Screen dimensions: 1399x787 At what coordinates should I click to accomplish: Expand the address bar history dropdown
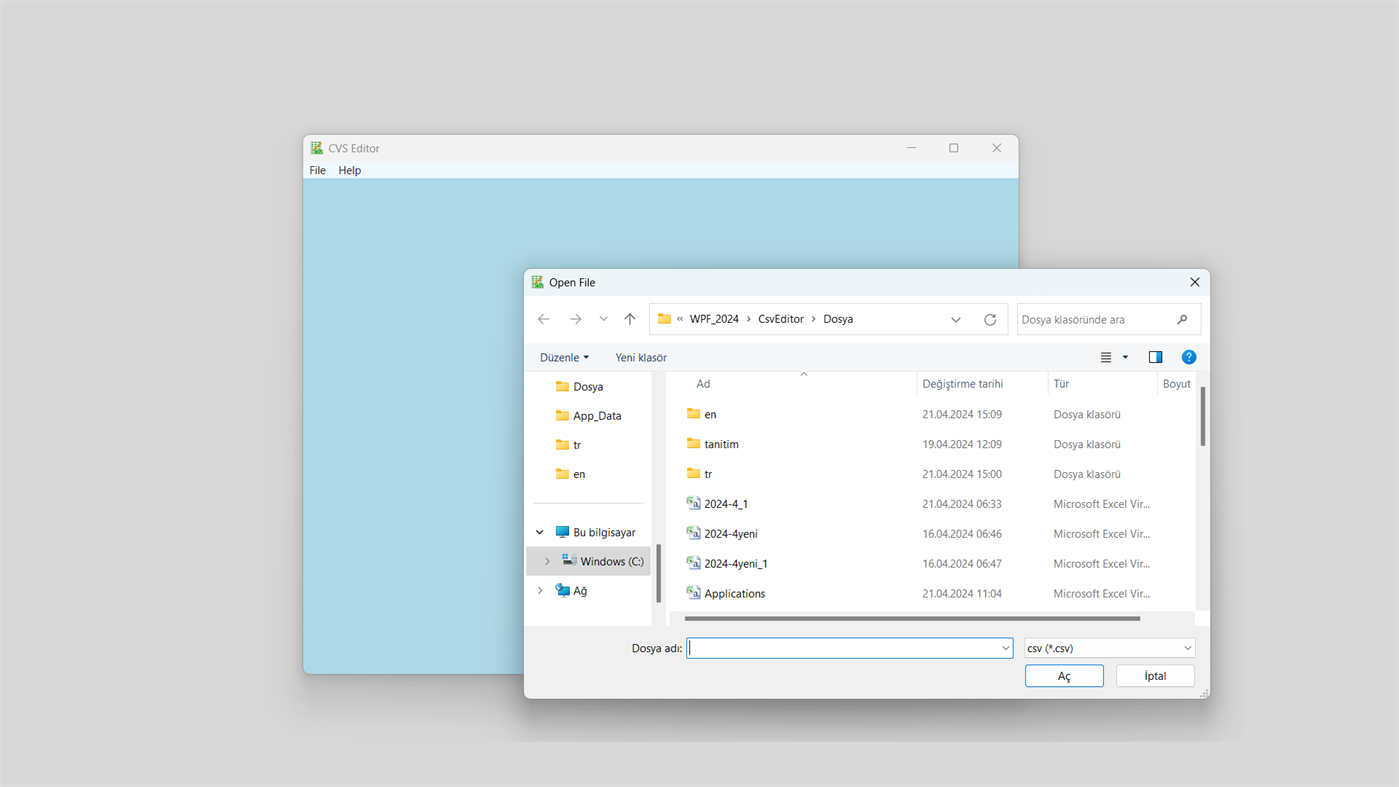click(956, 320)
